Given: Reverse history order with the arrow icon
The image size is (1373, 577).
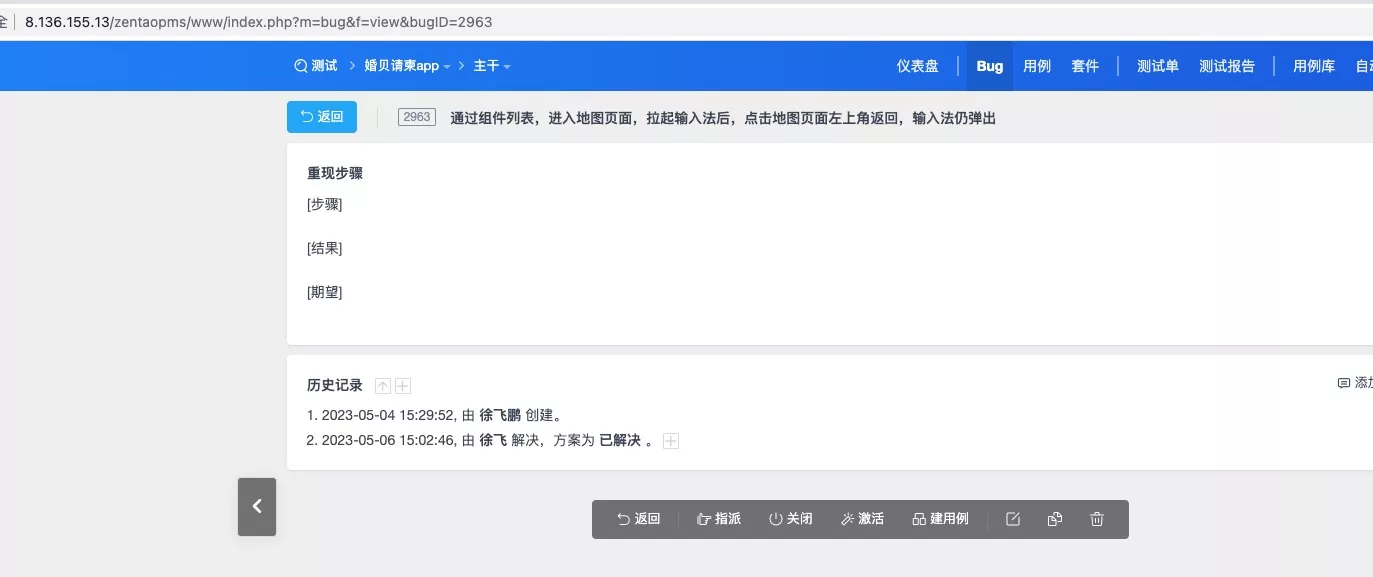Looking at the screenshot, I should 383,386.
